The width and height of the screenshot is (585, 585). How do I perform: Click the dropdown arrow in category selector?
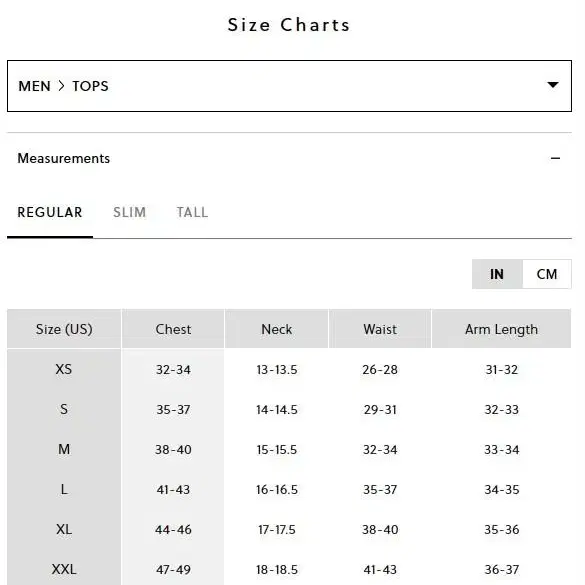pyautogui.click(x=553, y=85)
